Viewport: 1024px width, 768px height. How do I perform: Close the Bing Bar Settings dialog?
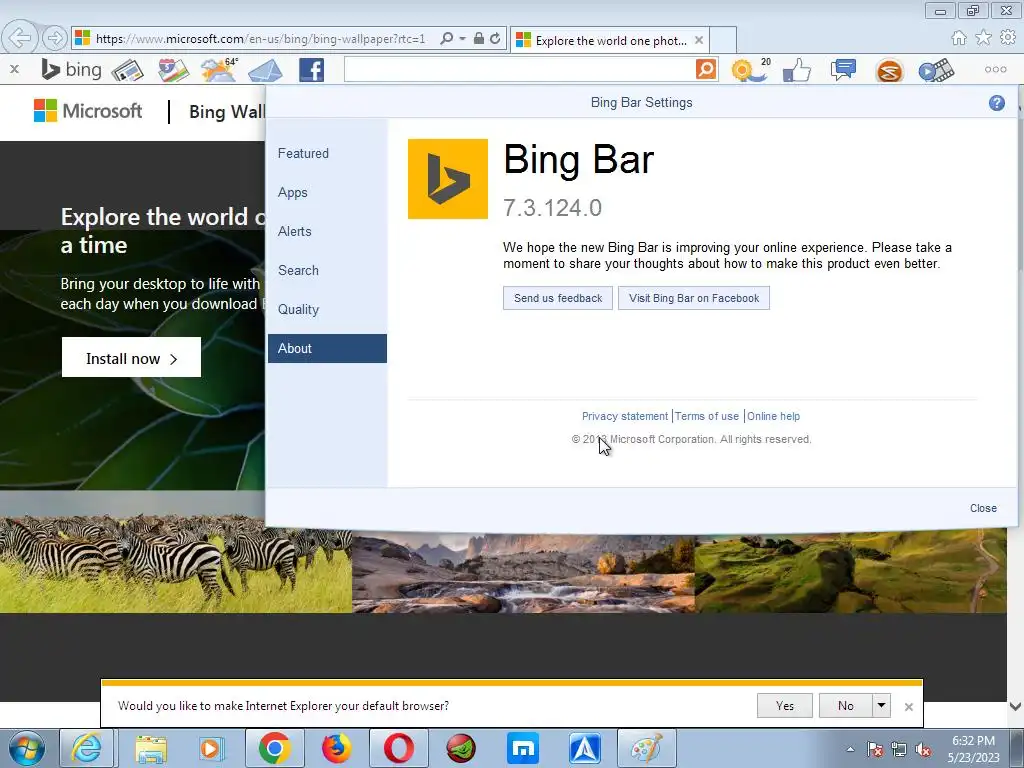tap(983, 508)
